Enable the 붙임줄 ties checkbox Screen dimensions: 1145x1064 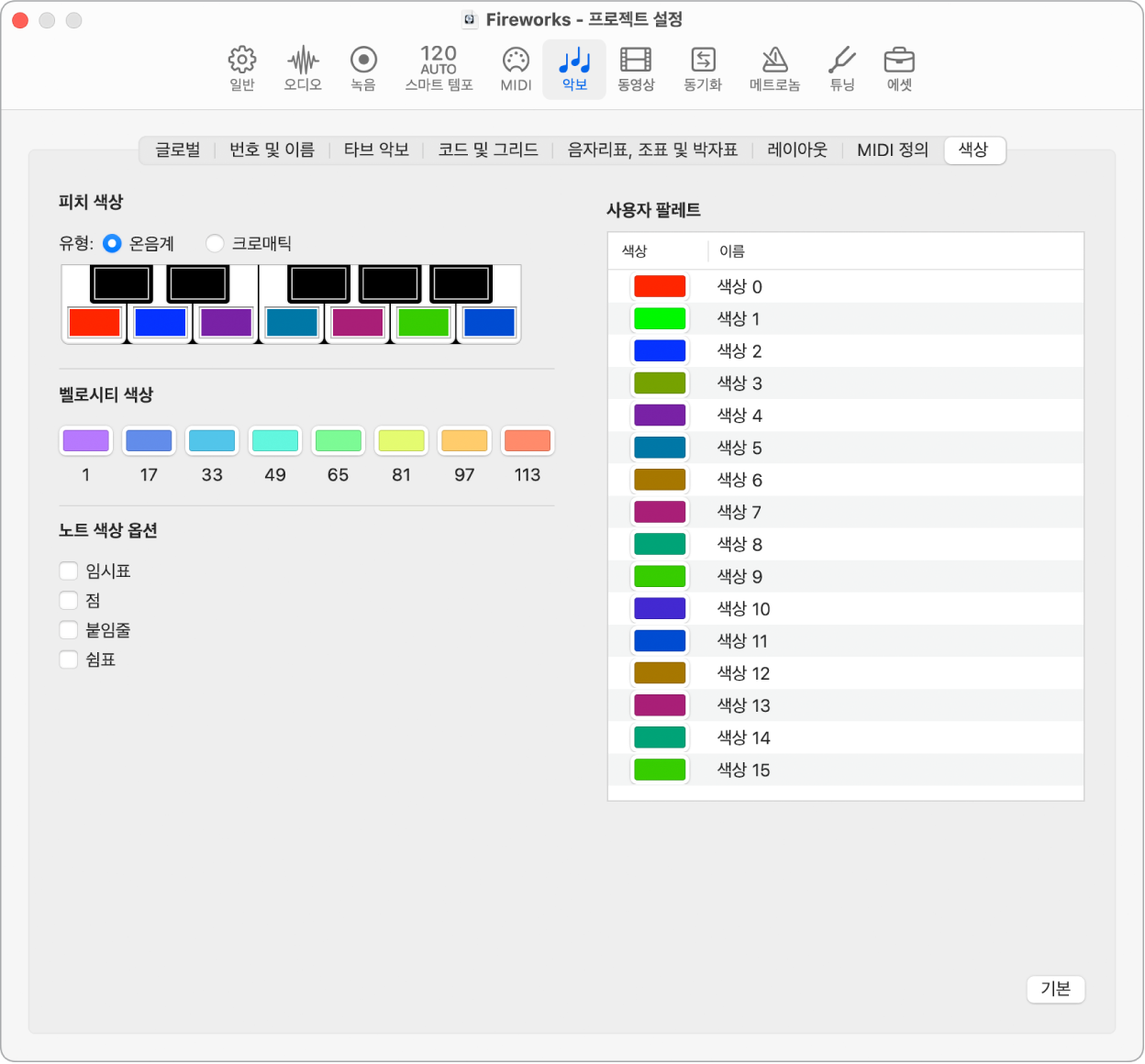(69, 630)
